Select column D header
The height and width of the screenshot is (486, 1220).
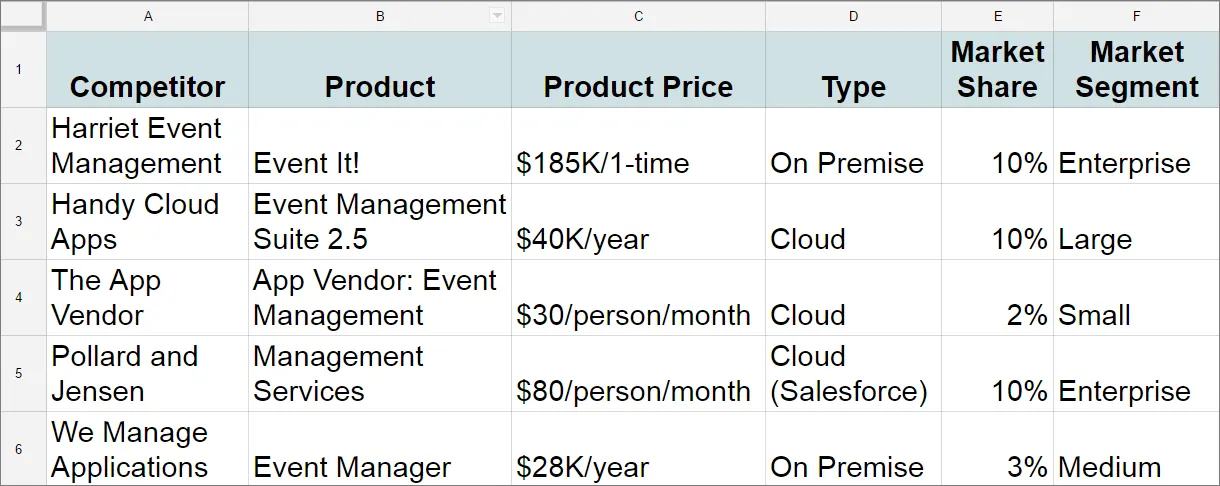pos(853,16)
